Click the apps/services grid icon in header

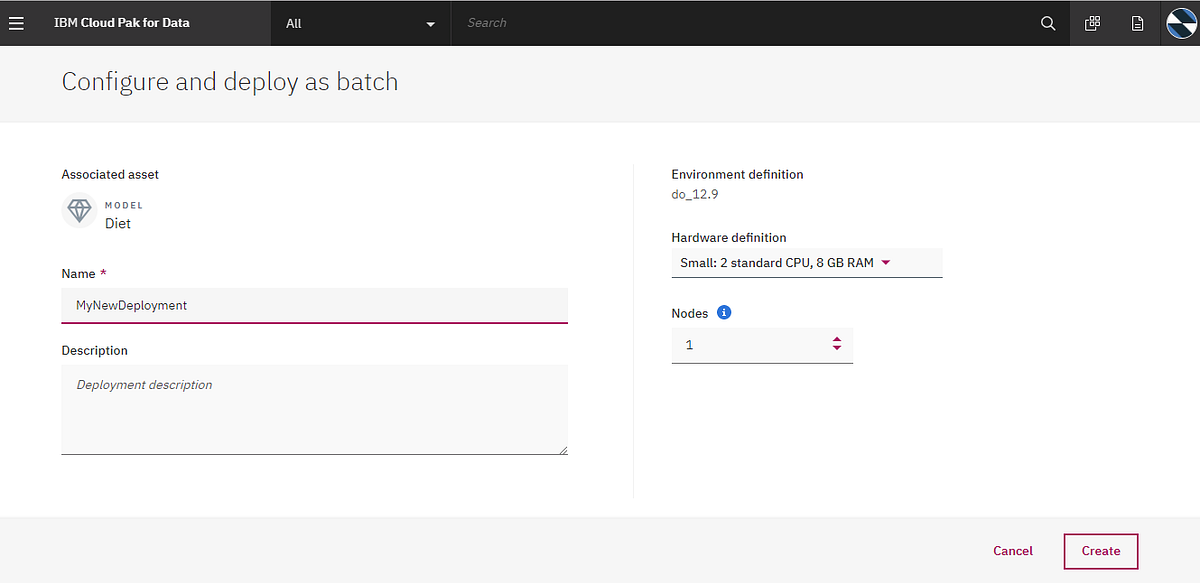1092,22
